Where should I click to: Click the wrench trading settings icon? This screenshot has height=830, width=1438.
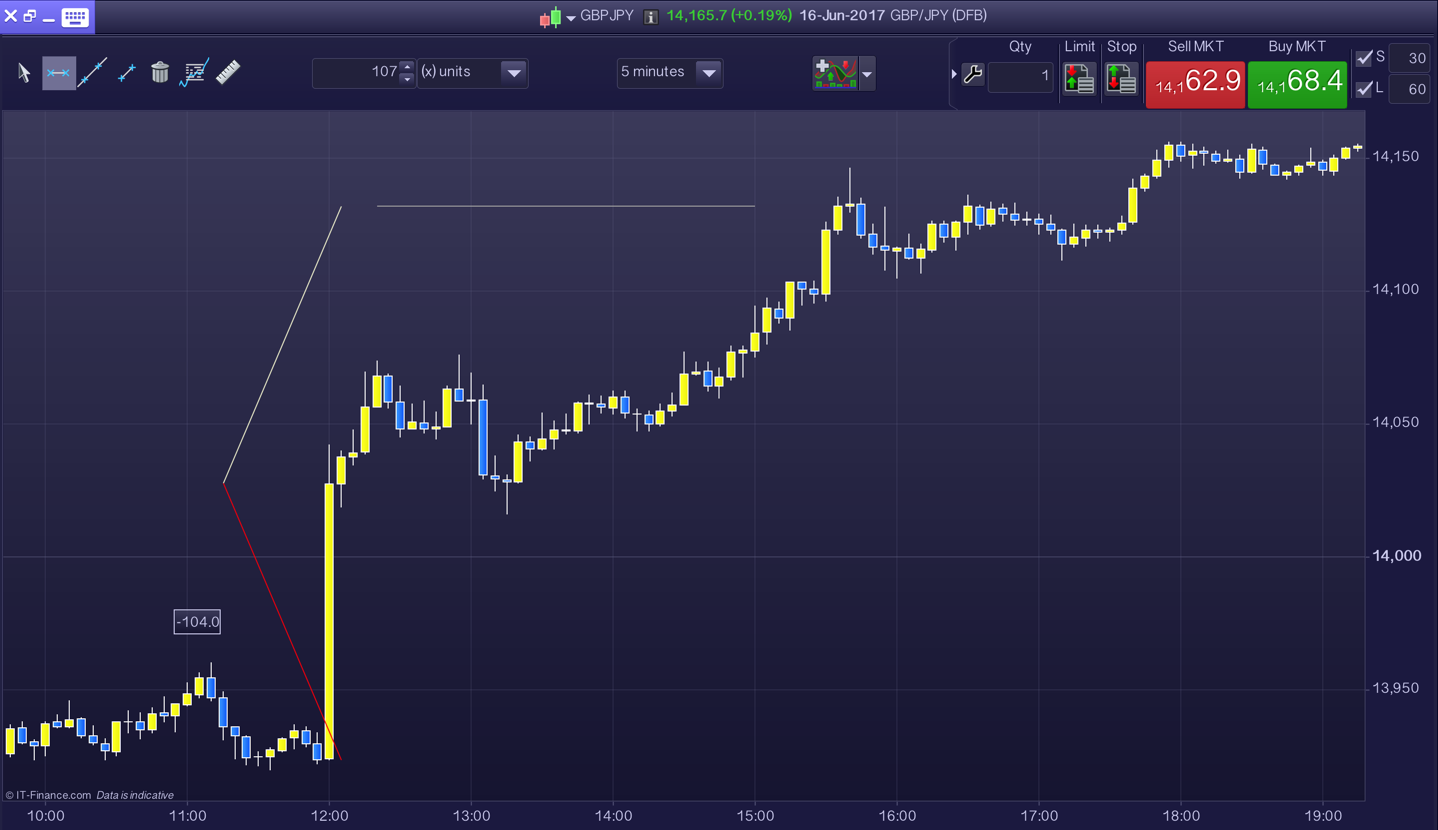[972, 74]
